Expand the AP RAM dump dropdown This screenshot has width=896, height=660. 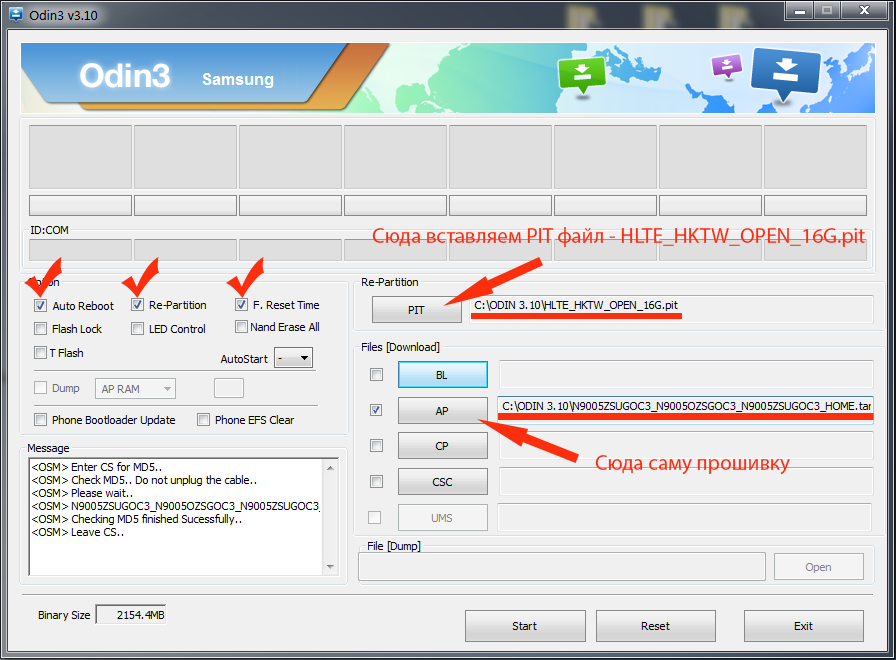pyautogui.click(x=136, y=389)
